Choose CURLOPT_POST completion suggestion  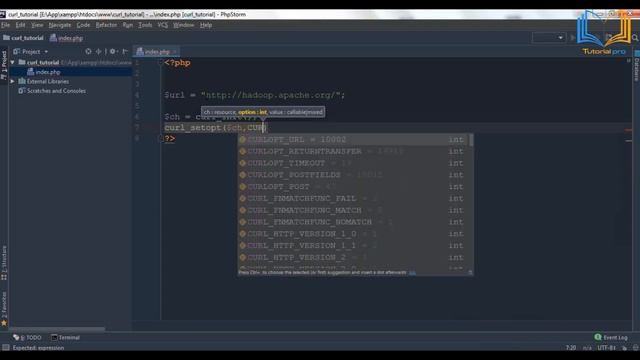click(x=353, y=187)
